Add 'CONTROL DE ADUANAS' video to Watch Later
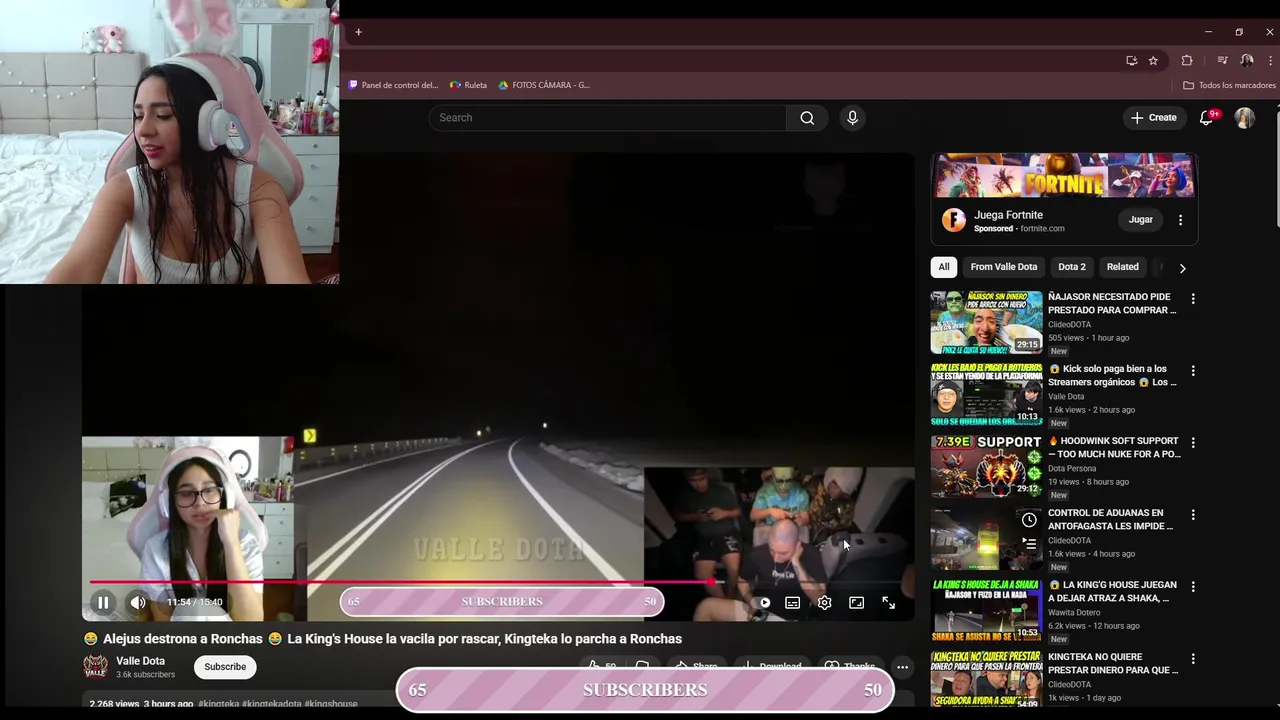Screen dimensions: 1280x720 click(1029, 520)
